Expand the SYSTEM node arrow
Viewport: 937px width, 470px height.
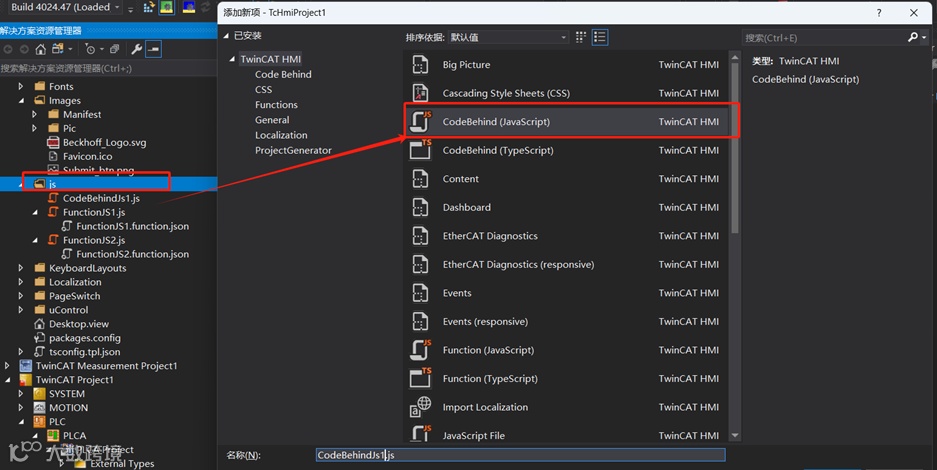click(21, 394)
